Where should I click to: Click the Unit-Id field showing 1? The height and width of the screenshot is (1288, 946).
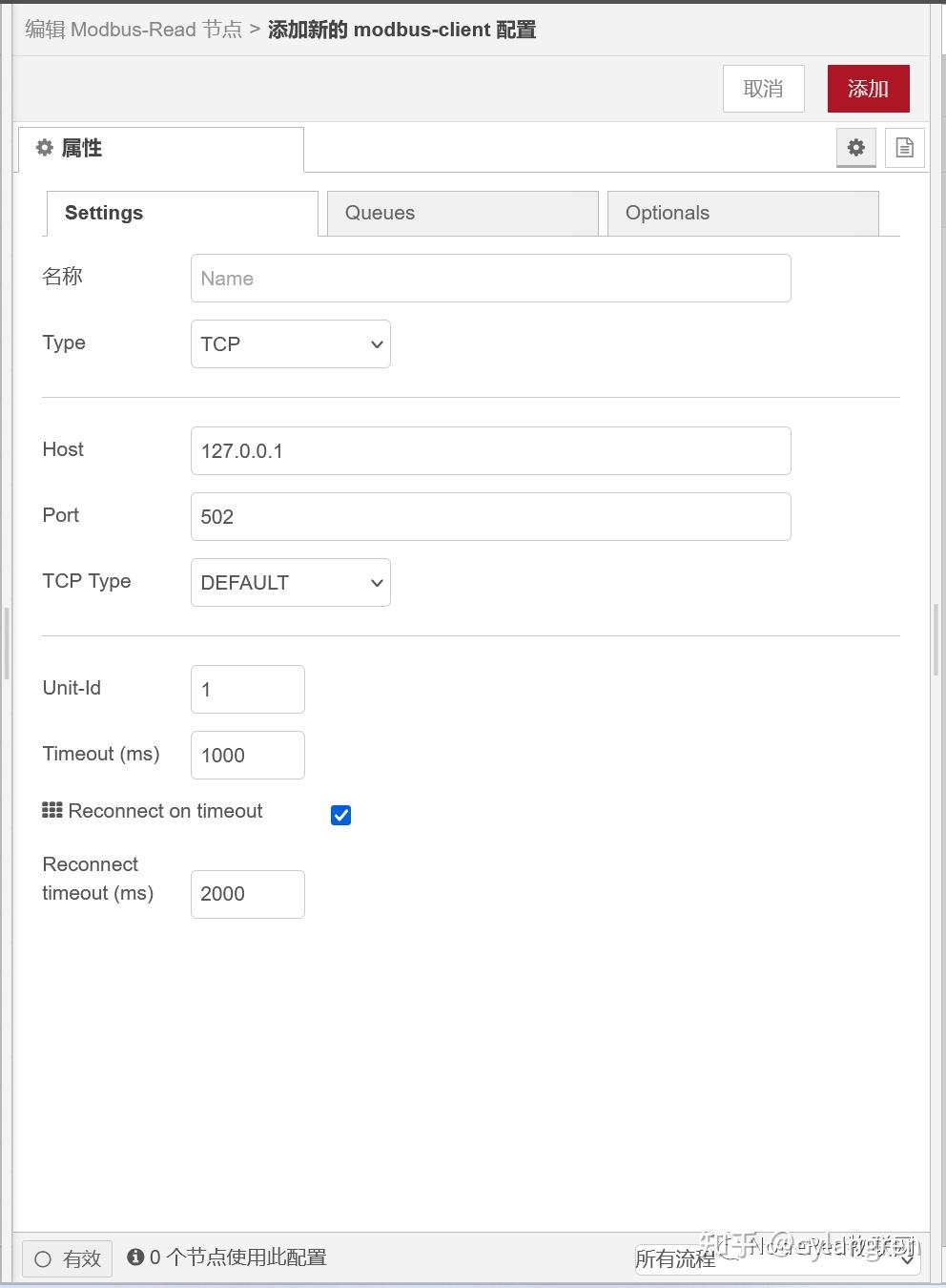point(247,689)
